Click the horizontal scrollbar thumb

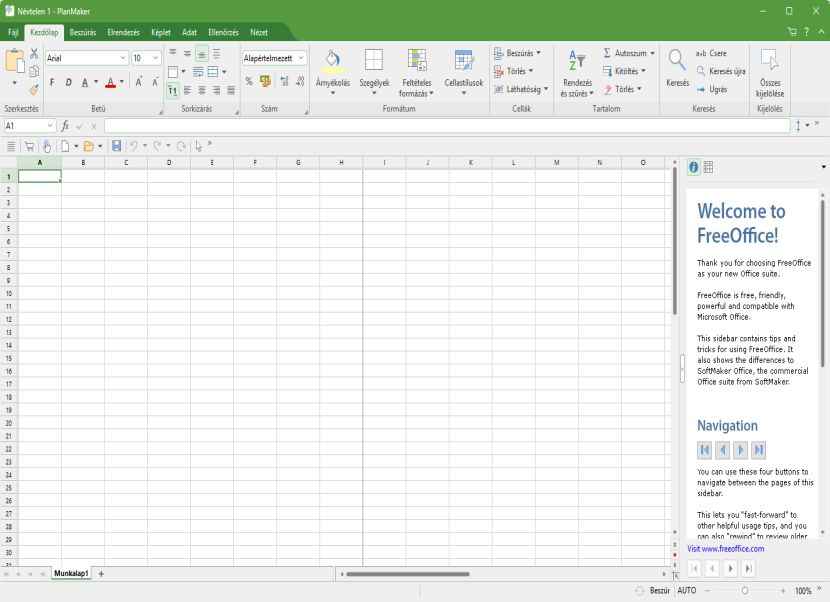[408, 574]
